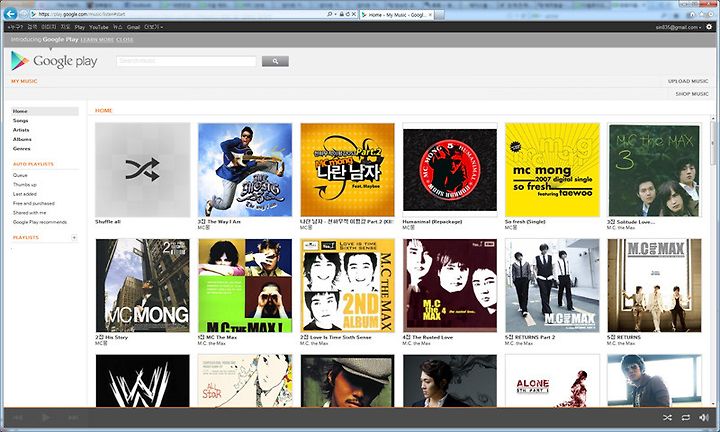Select Artists in the sidebar
Image resolution: width=720 pixels, height=432 pixels.
(21, 130)
